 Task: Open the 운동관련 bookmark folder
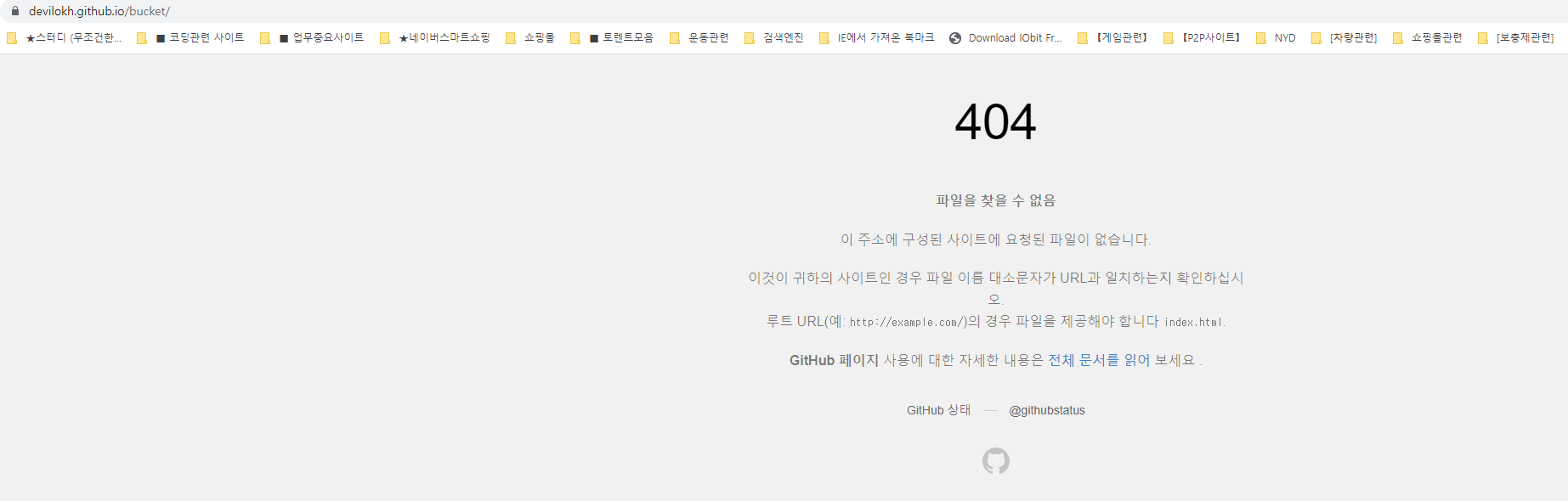(699, 38)
